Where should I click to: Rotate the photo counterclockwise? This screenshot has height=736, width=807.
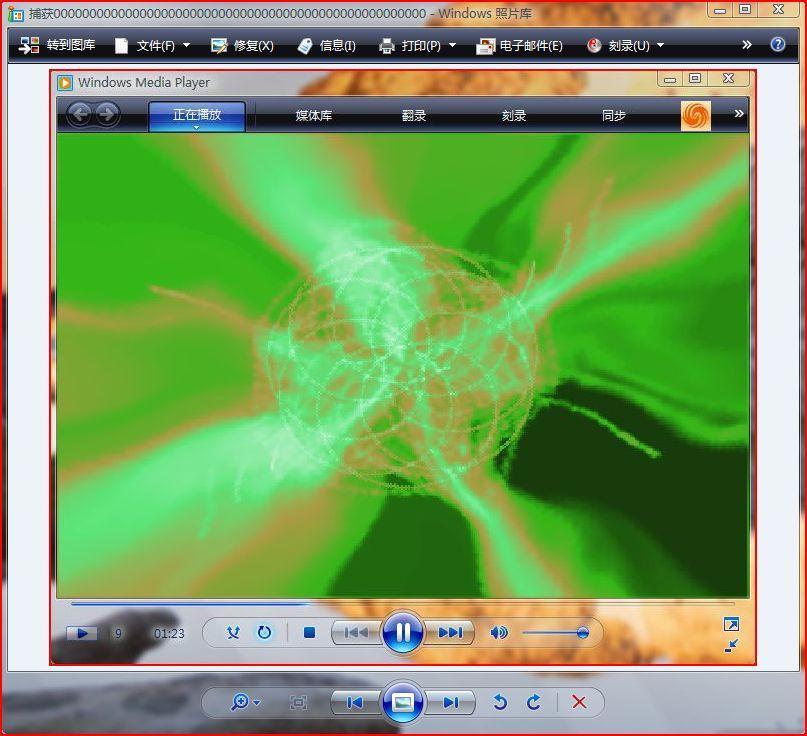tap(500, 702)
